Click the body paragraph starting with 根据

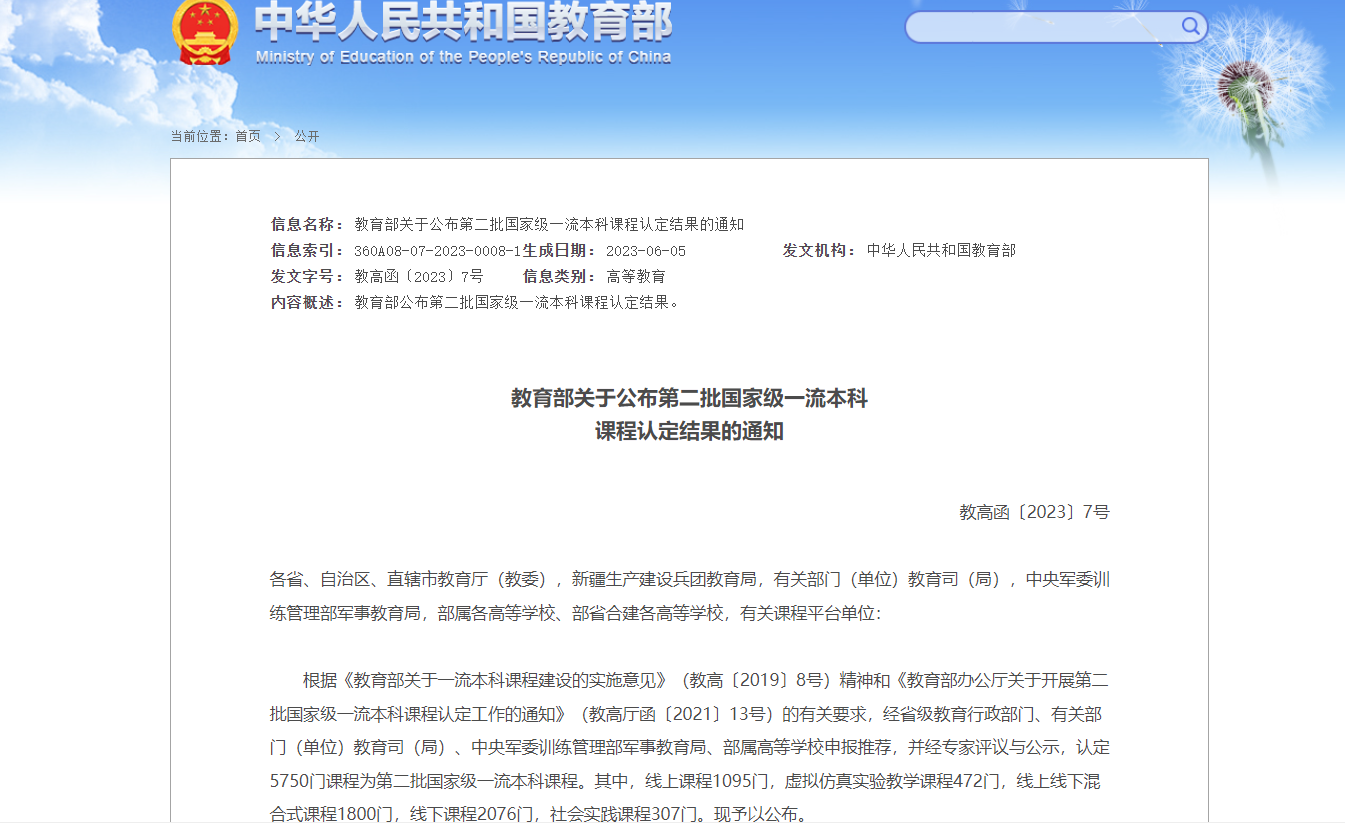point(689,747)
